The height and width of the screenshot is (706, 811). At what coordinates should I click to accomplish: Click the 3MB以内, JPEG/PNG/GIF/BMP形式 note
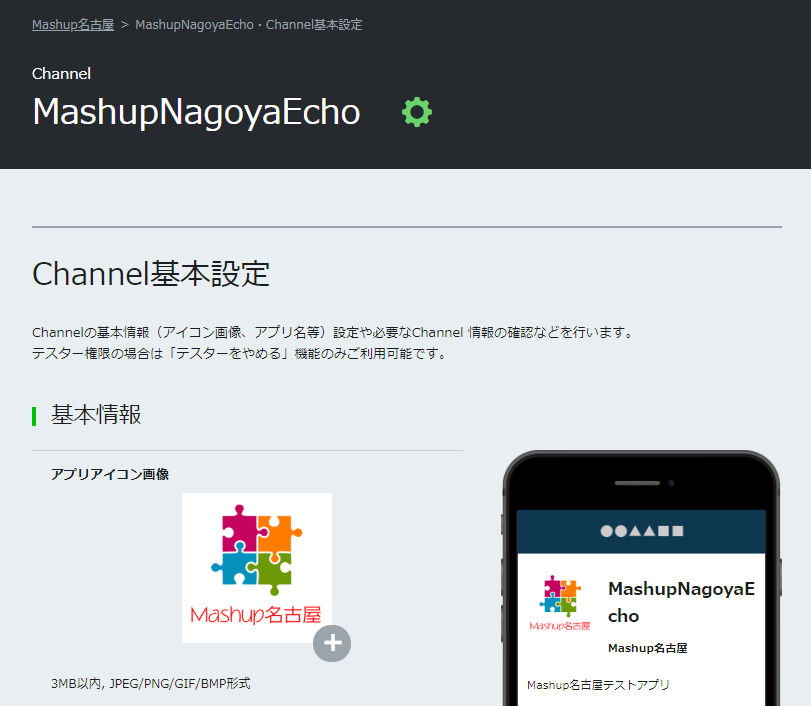[x=151, y=684]
